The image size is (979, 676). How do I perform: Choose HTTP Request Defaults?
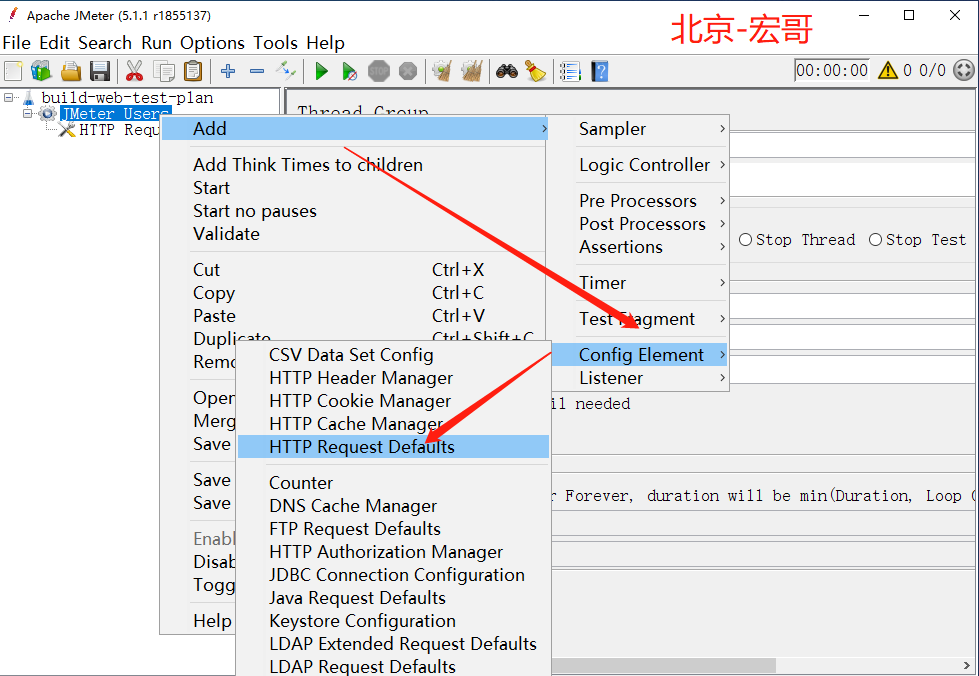(393, 447)
